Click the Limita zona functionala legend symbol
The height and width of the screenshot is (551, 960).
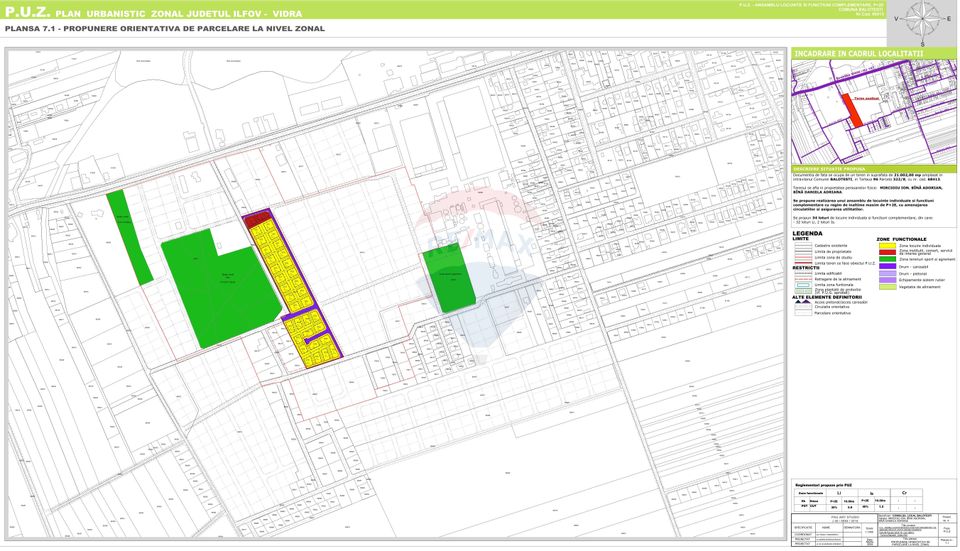[802, 285]
